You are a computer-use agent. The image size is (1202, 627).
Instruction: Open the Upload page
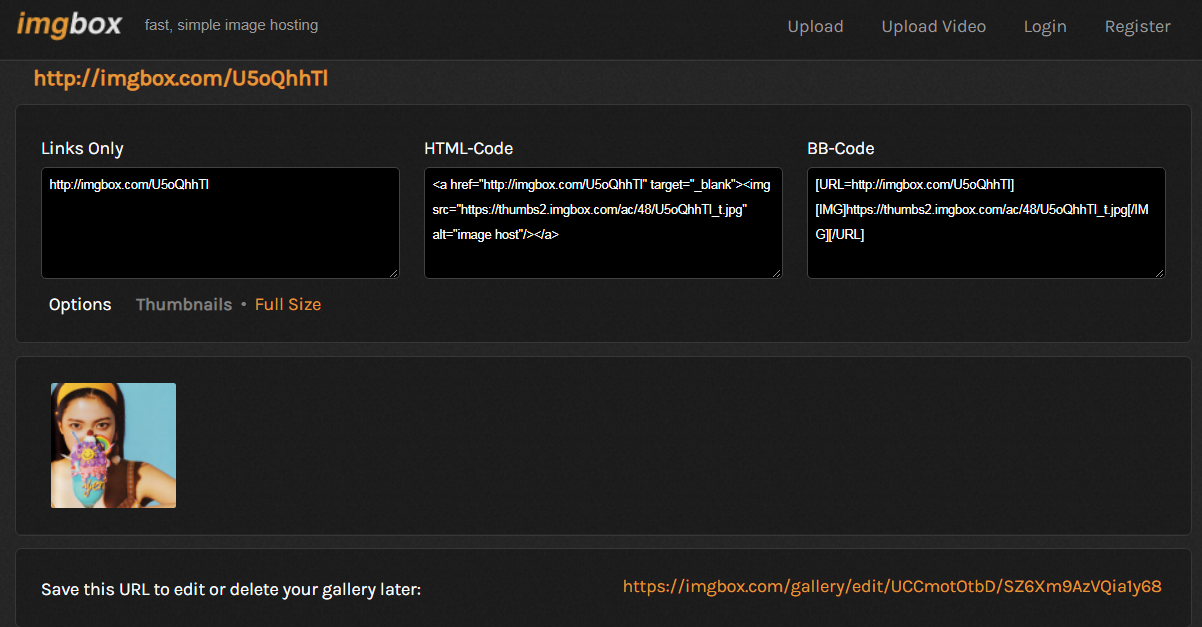[x=815, y=27]
